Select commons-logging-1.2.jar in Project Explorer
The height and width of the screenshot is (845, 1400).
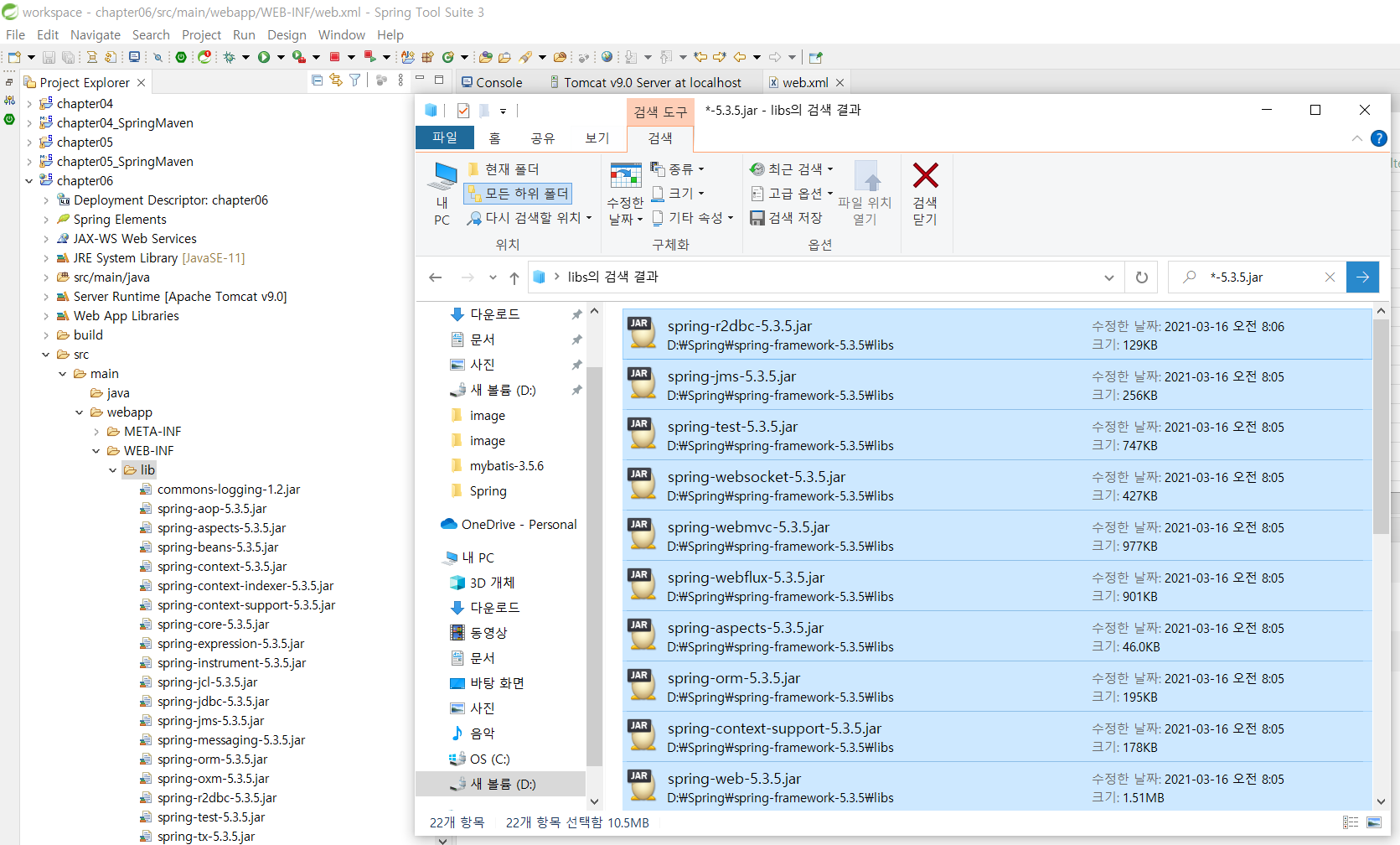click(x=220, y=490)
